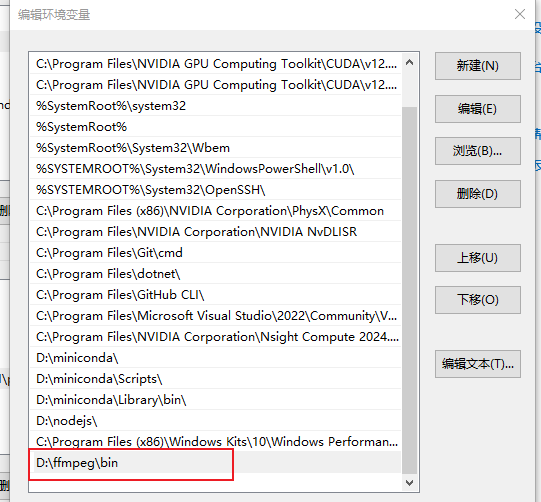Select the GitHub CLI\ path entry
The height and width of the screenshot is (502, 541).
point(216,295)
